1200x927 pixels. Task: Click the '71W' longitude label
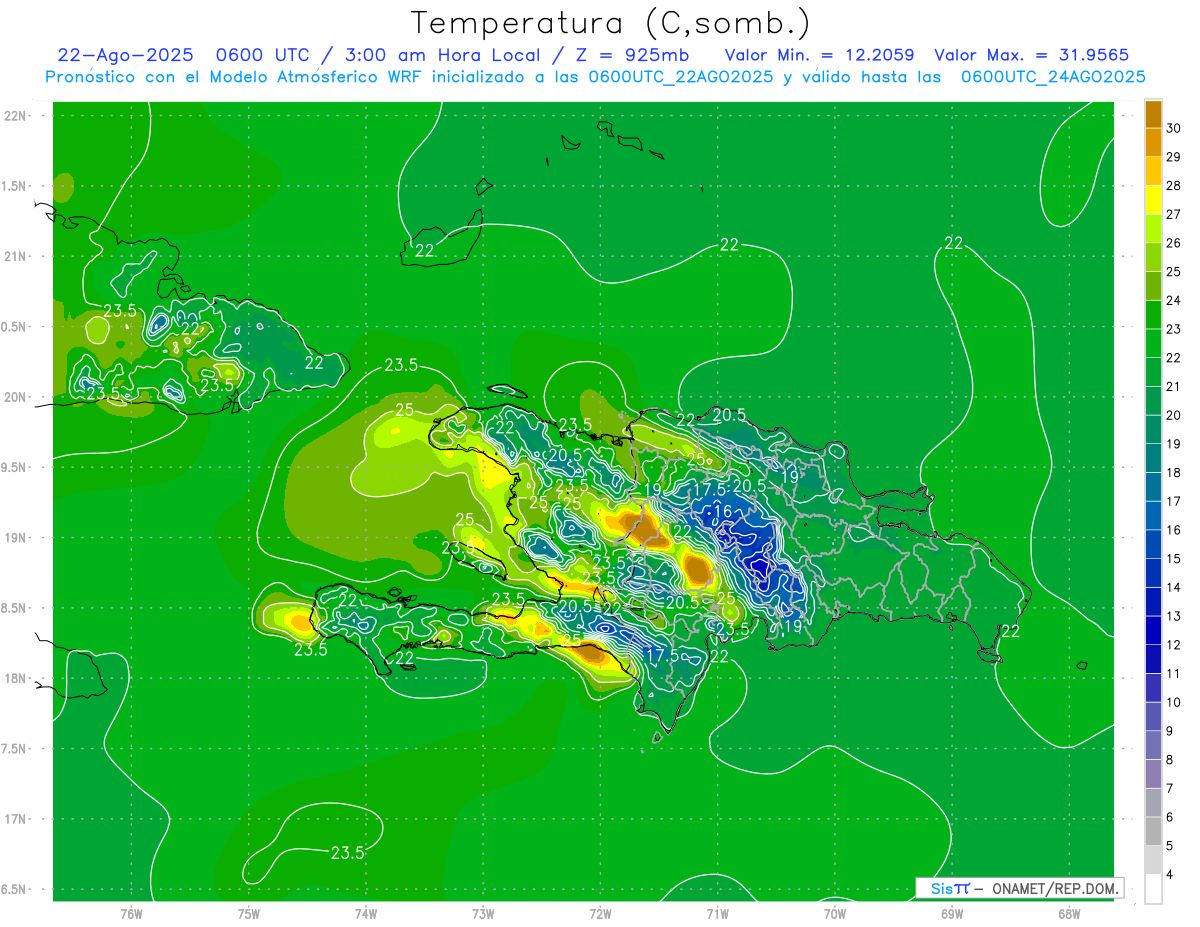click(x=717, y=913)
